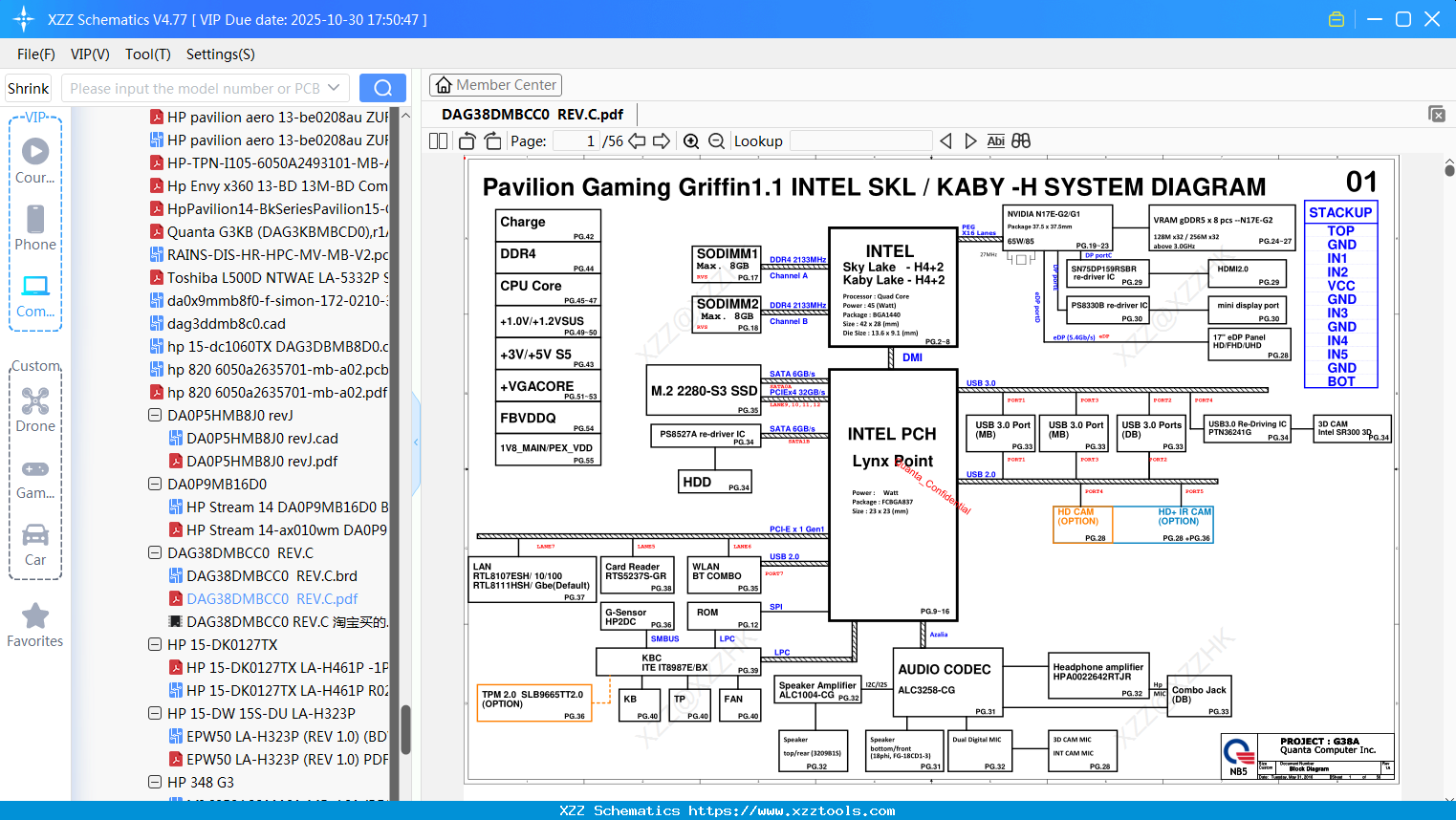Image resolution: width=1456 pixels, height=820 pixels.
Task: Rotate the page clockwise
Action: click(x=493, y=141)
